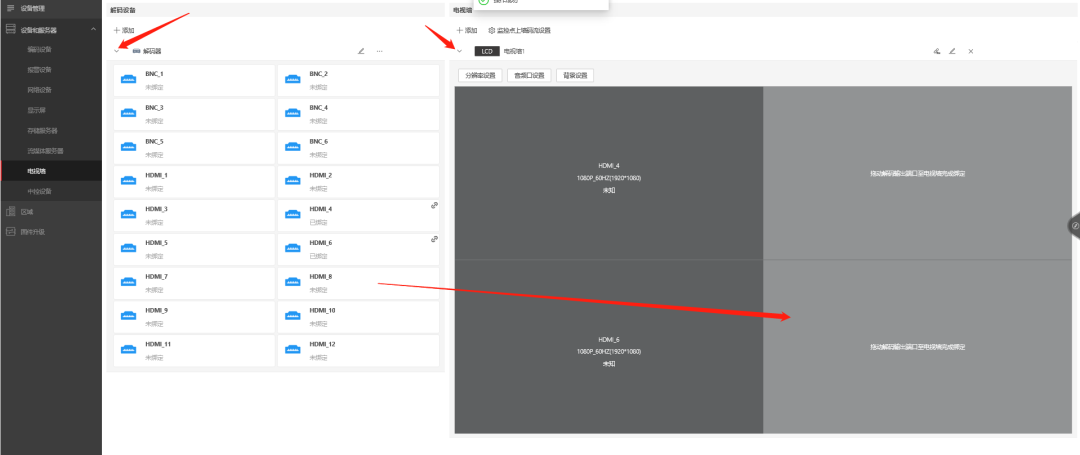Click the edit pencil icon for 解码器

361,51
